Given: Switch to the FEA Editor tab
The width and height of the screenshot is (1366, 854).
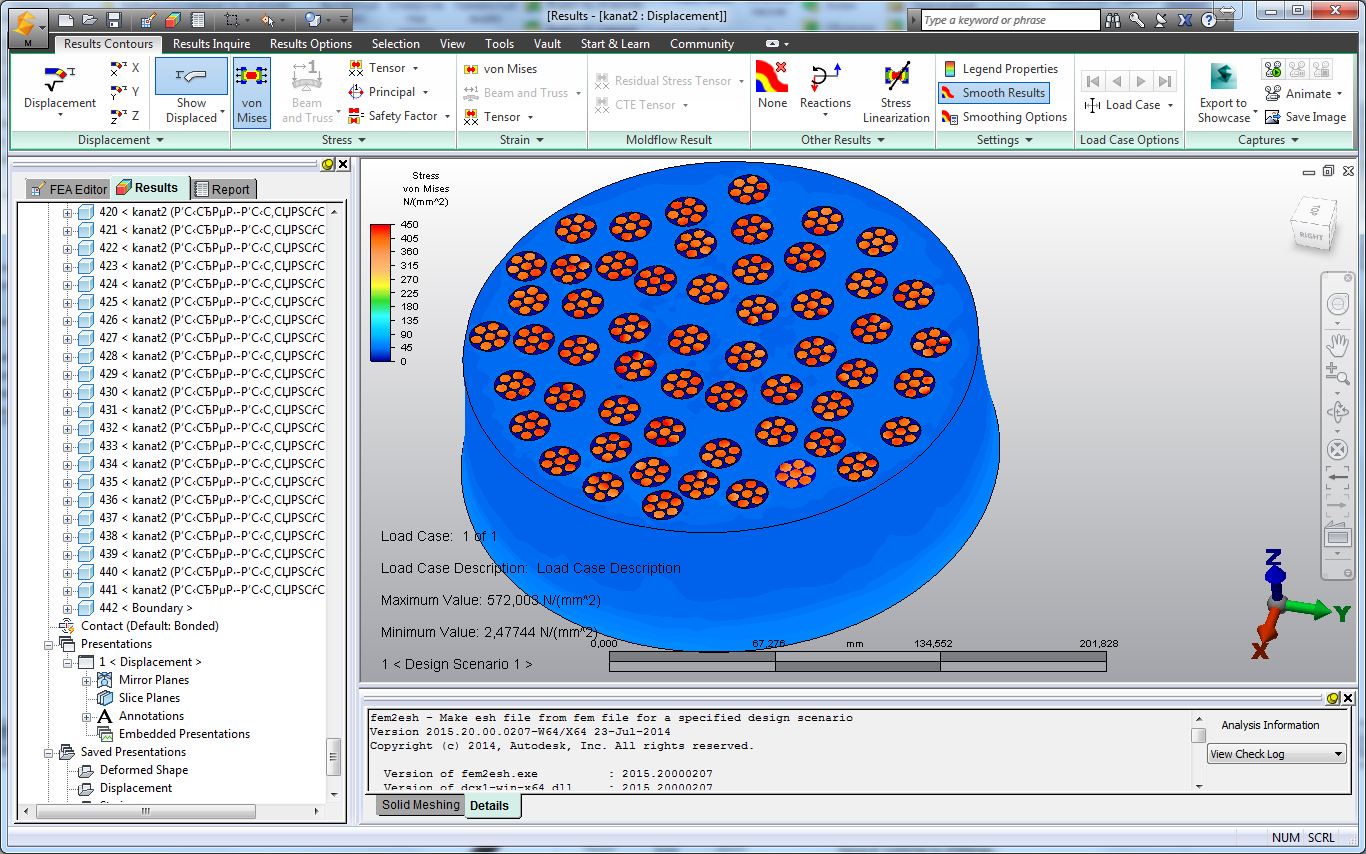Looking at the screenshot, I should tap(68, 189).
